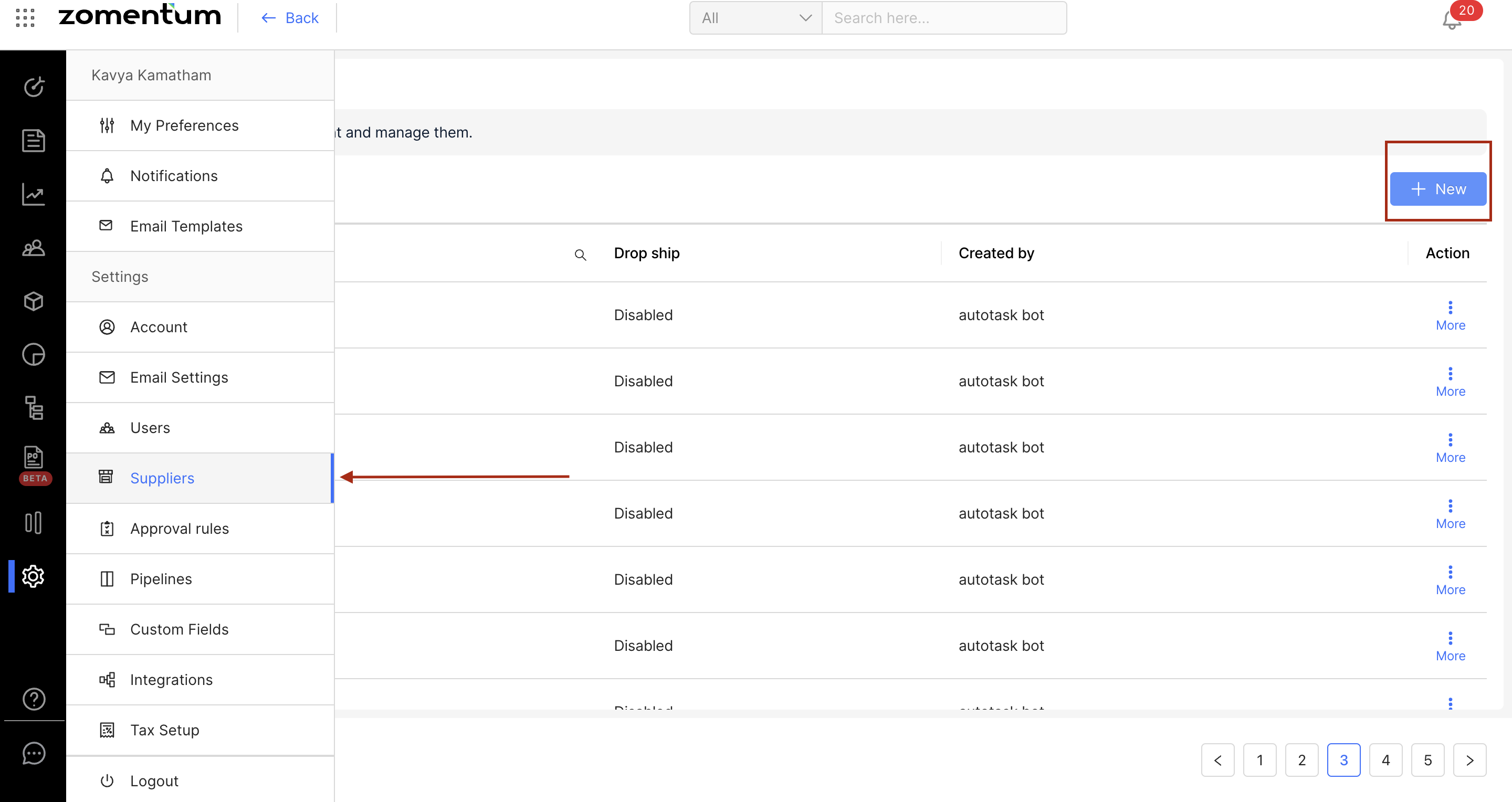Open the help question mark icon

tap(34, 699)
